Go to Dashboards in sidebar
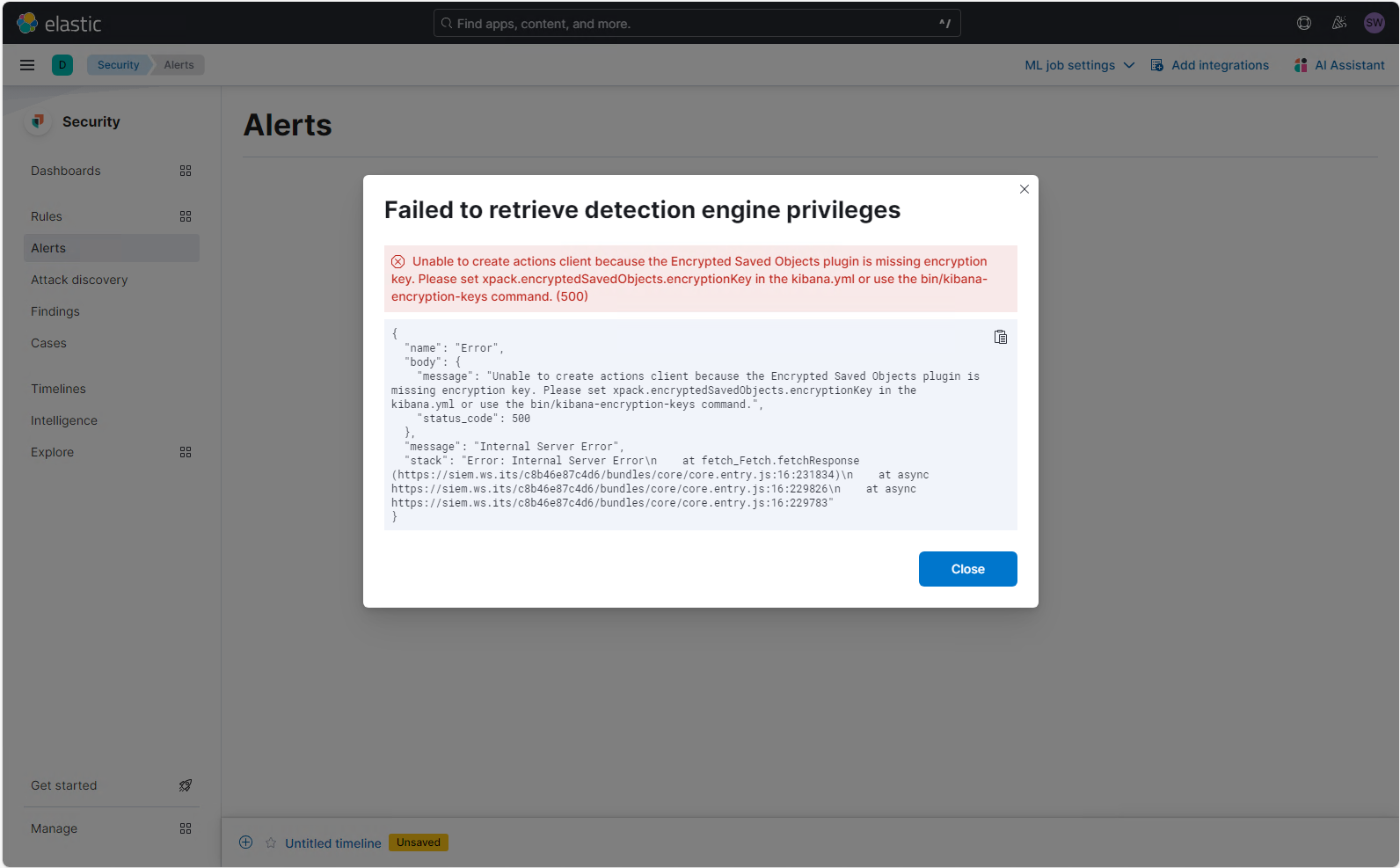 [66, 171]
